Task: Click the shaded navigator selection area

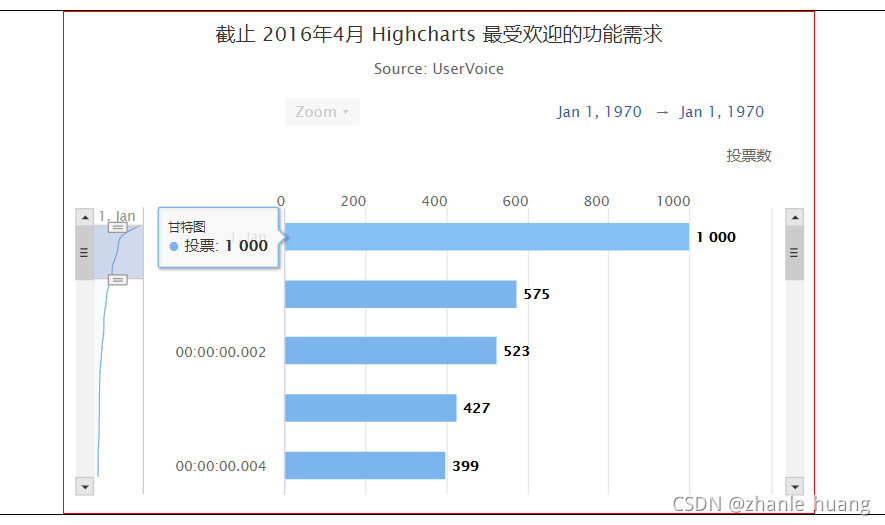Action: tap(119, 252)
